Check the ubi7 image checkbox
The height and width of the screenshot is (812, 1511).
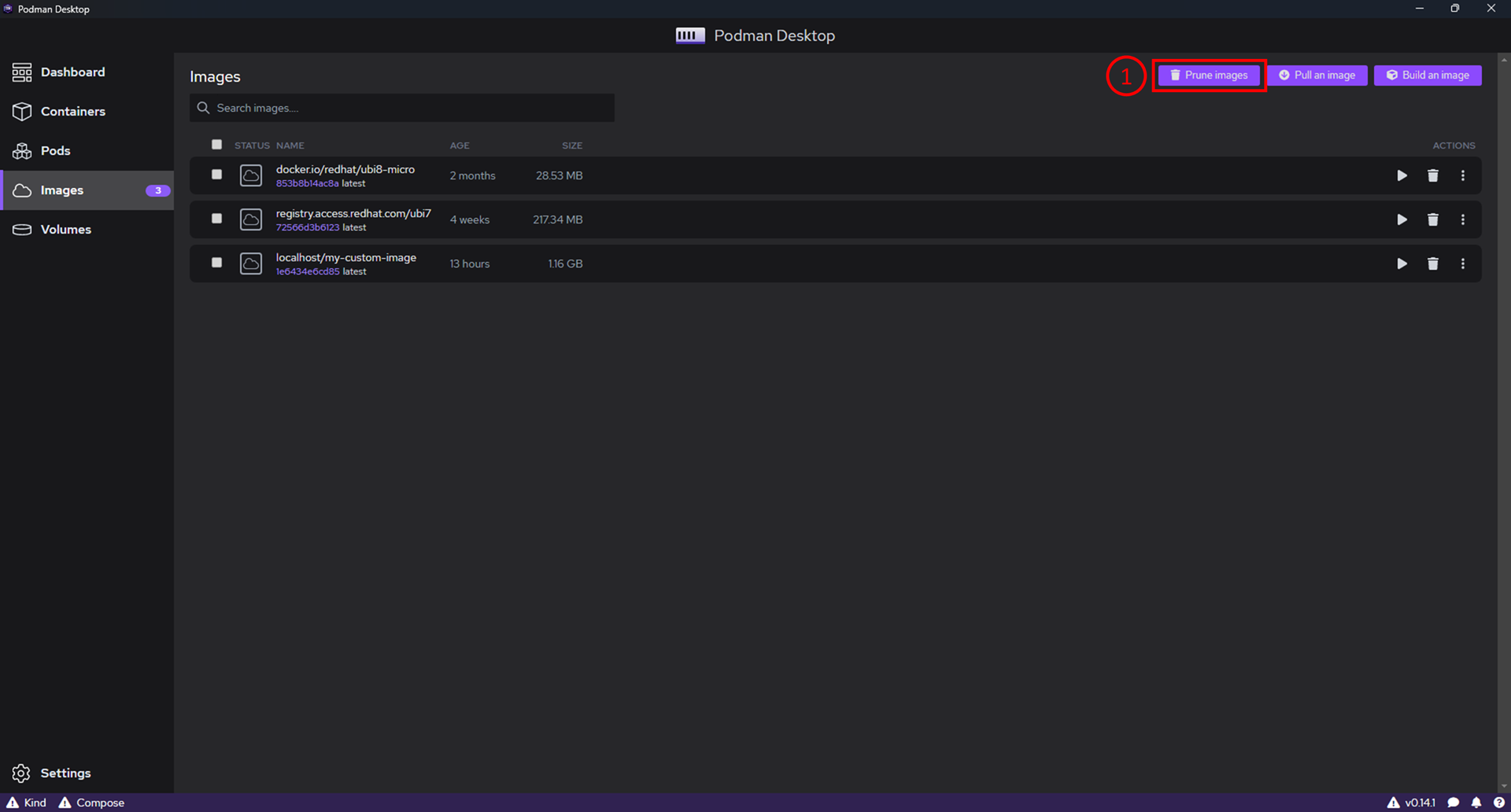[x=216, y=219]
